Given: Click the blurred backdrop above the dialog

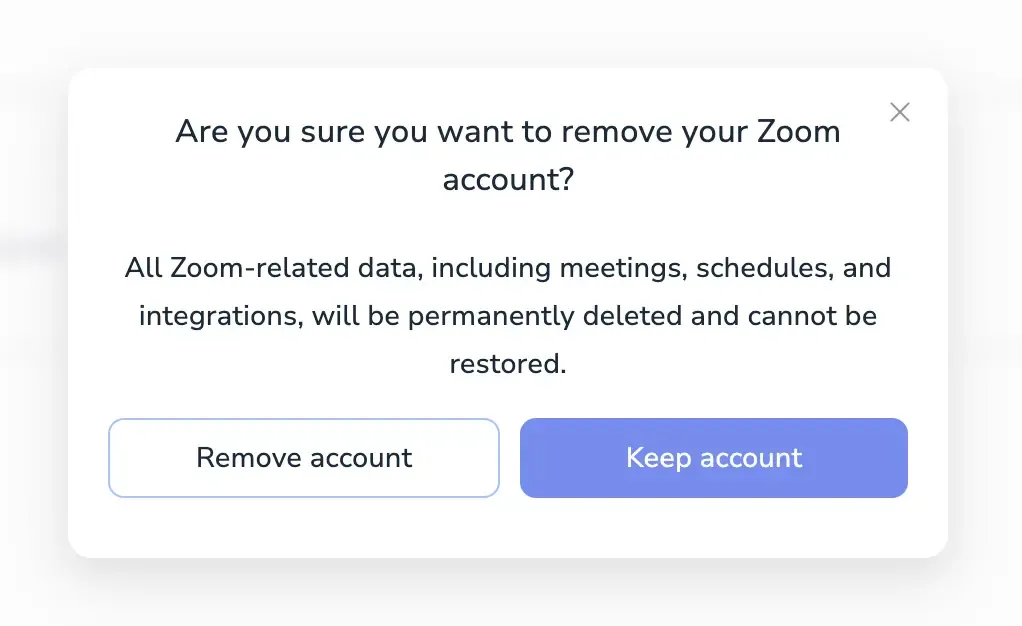Looking at the screenshot, I should coord(508,30).
